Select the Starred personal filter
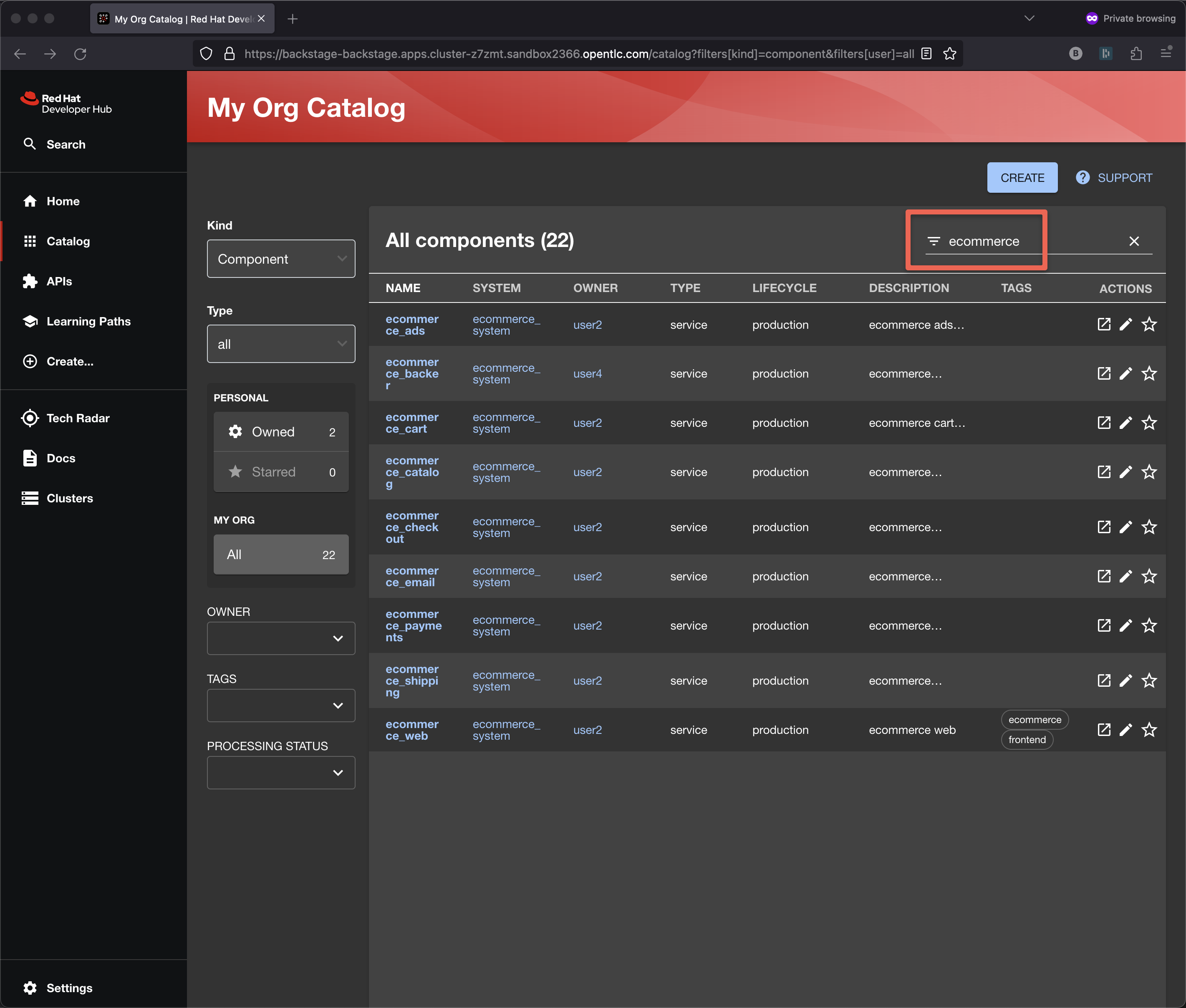 point(280,472)
